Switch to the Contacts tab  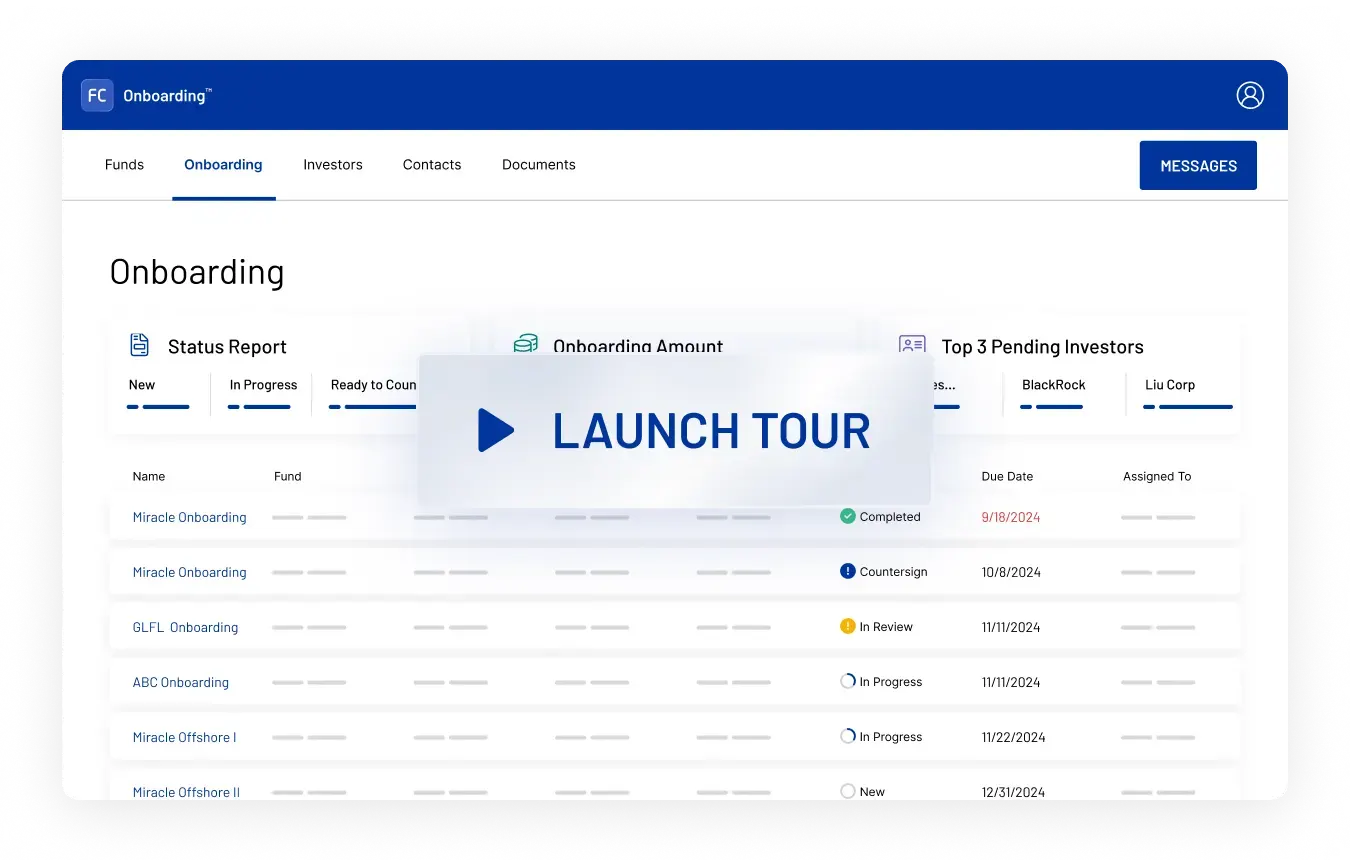coord(432,165)
